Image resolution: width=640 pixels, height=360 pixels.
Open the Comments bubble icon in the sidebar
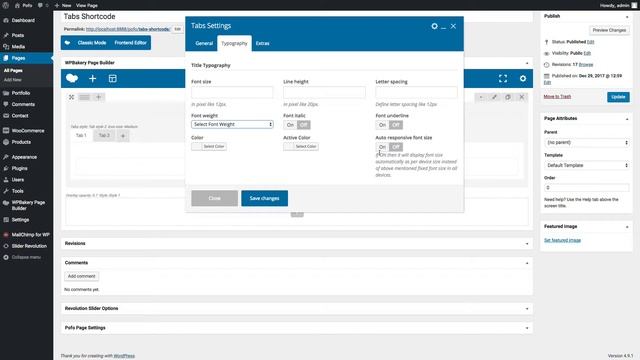click(x=6, y=104)
